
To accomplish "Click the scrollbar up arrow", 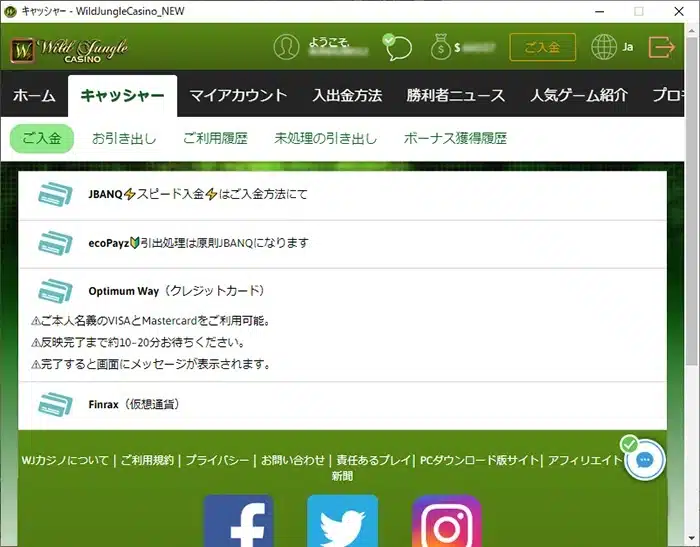I will 692,29.
